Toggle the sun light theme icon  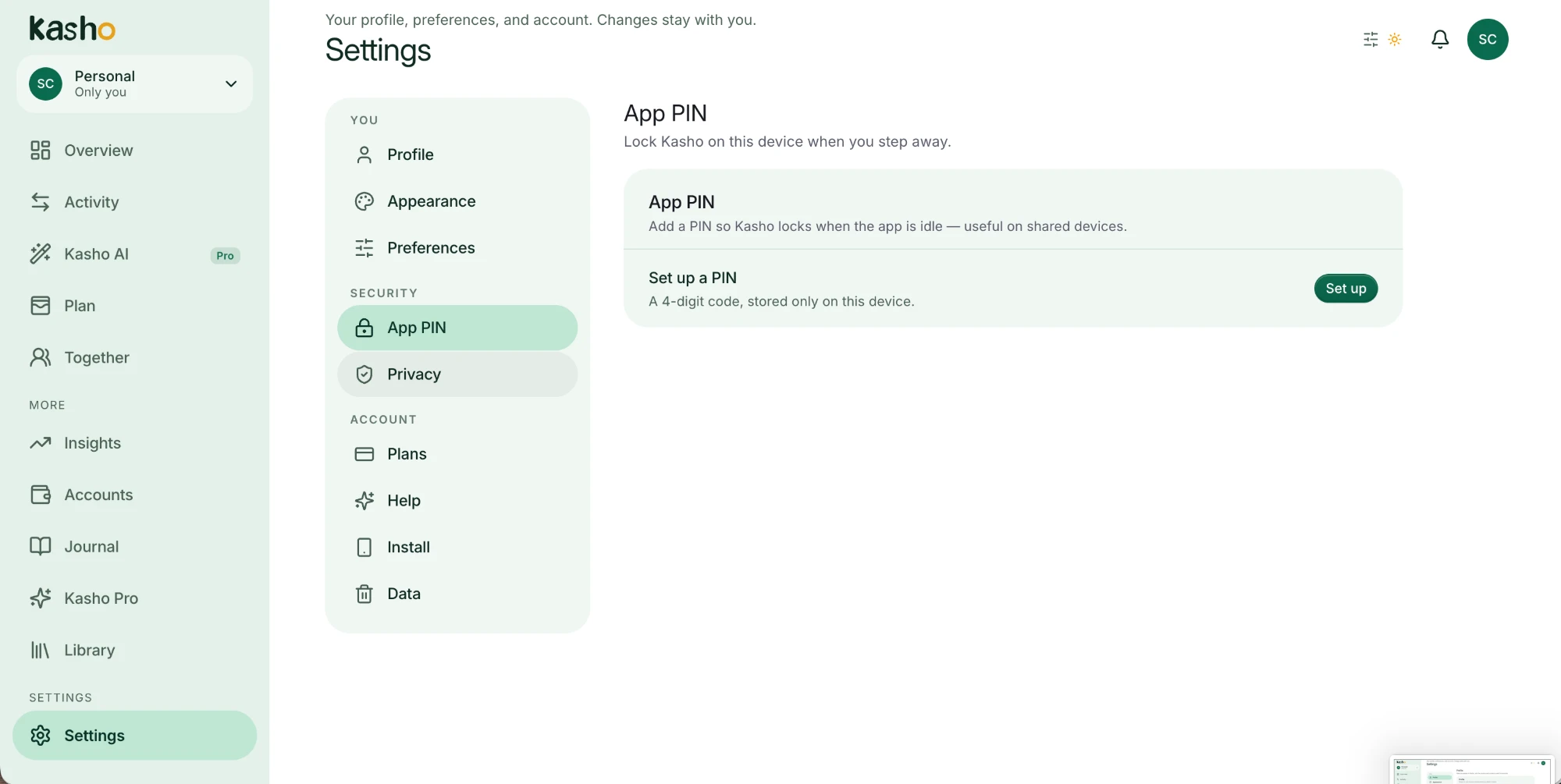(1395, 39)
